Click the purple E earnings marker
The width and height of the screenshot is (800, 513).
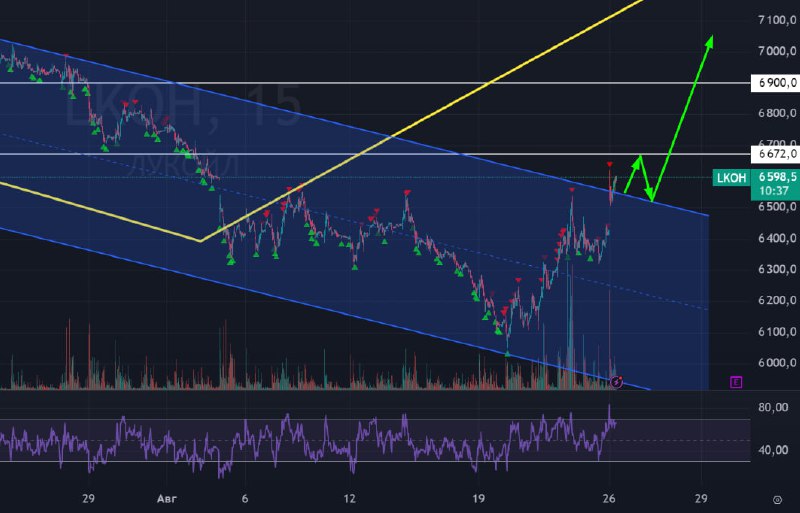(736, 382)
